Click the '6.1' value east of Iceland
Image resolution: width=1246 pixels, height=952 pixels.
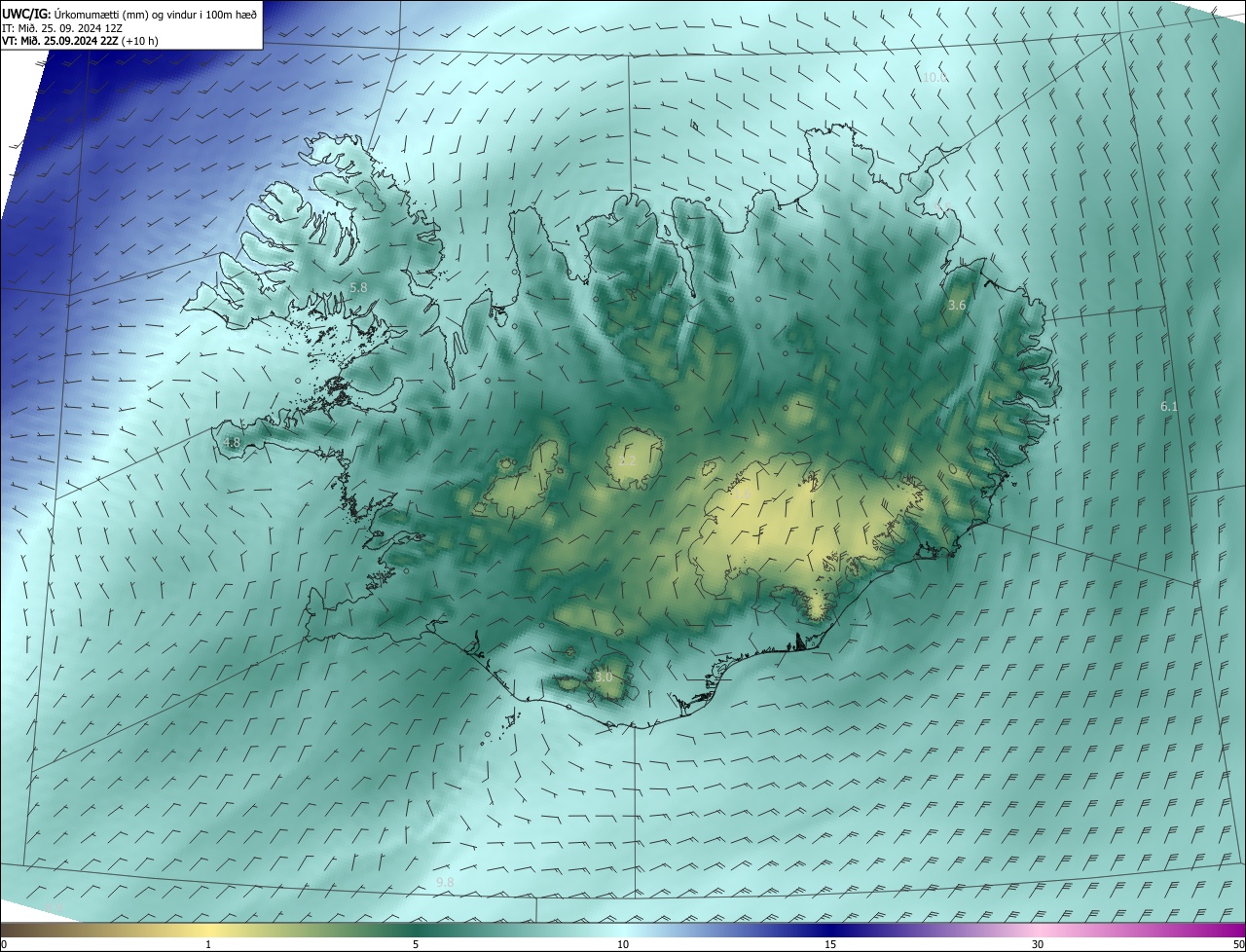point(1169,407)
